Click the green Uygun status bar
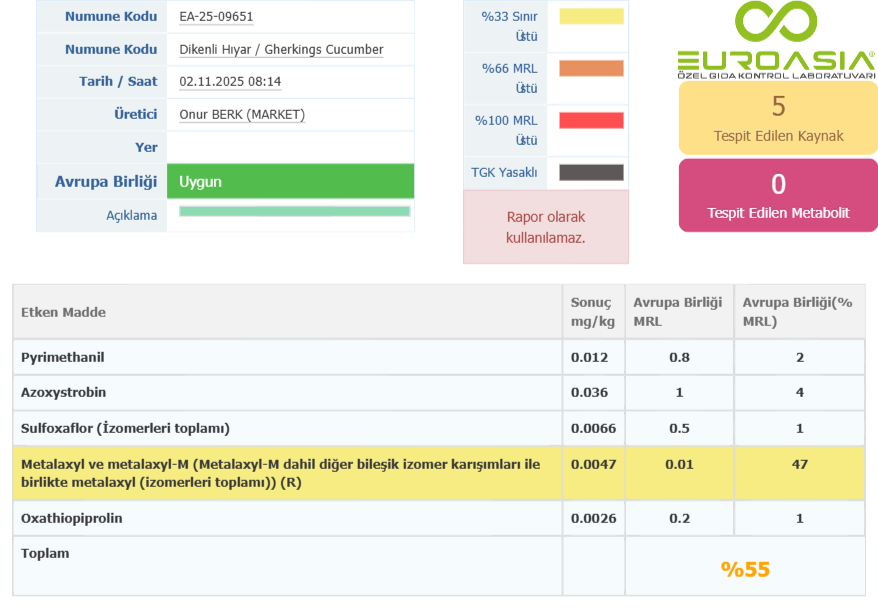The image size is (878, 616). tap(290, 182)
